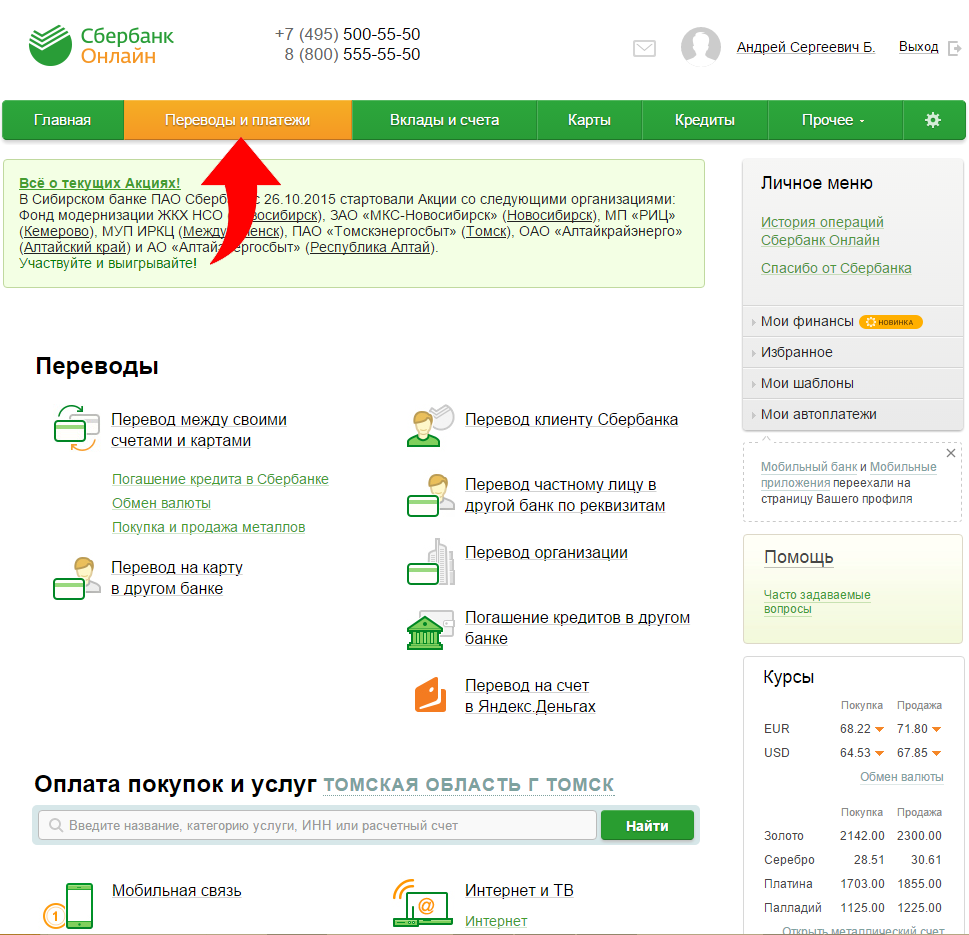Screen dimensions: 969x935
Task: Choose Перевод на счет в Яндекс.Деньгах
Action: tap(530, 696)
